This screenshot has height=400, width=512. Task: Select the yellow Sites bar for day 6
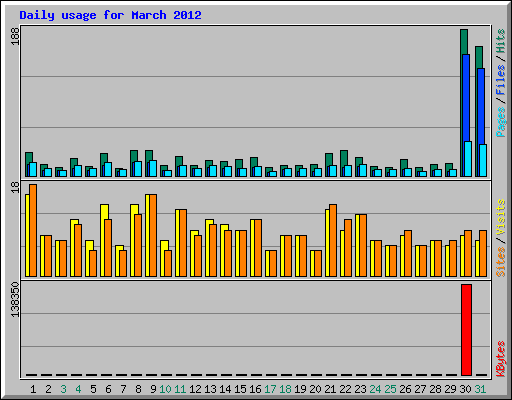(104, 212)
